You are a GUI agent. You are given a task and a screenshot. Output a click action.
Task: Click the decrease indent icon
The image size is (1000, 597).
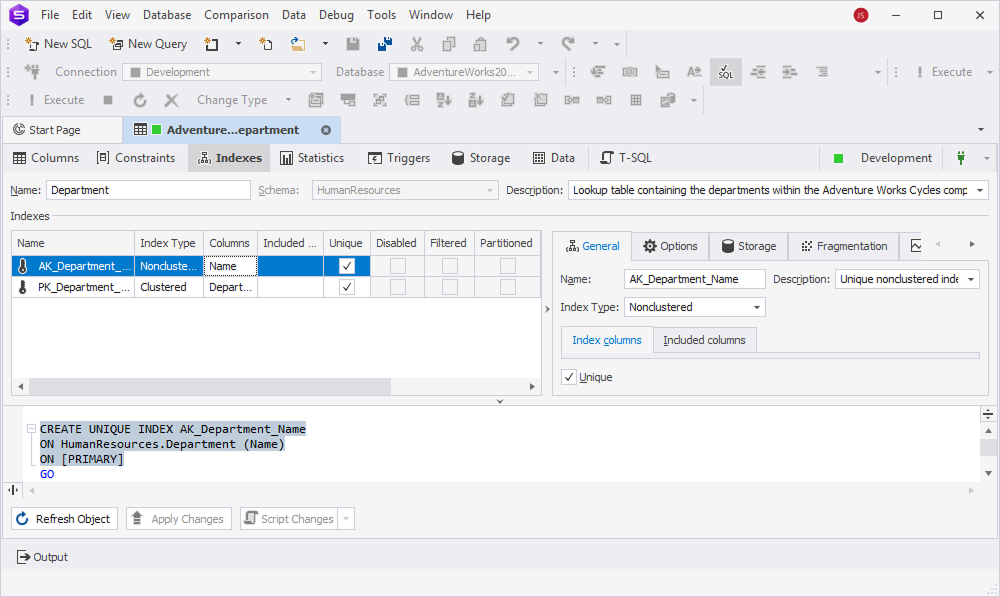[x=758, y=72]
